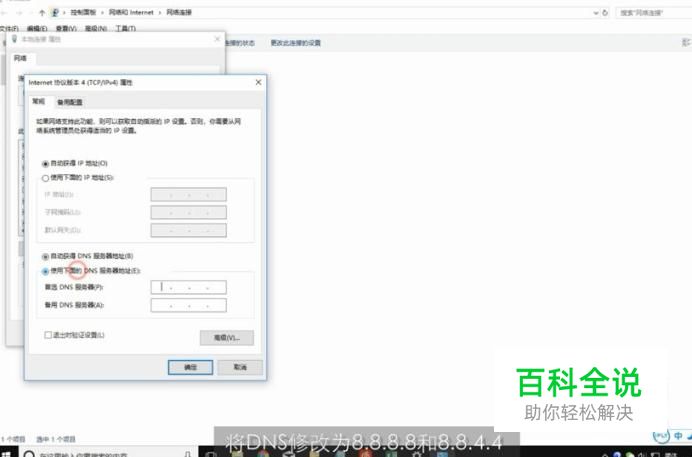The height and width of the screenshot is (457, 692).
Task: Close the IPv4 properties dialog
Action: (259, 82)
